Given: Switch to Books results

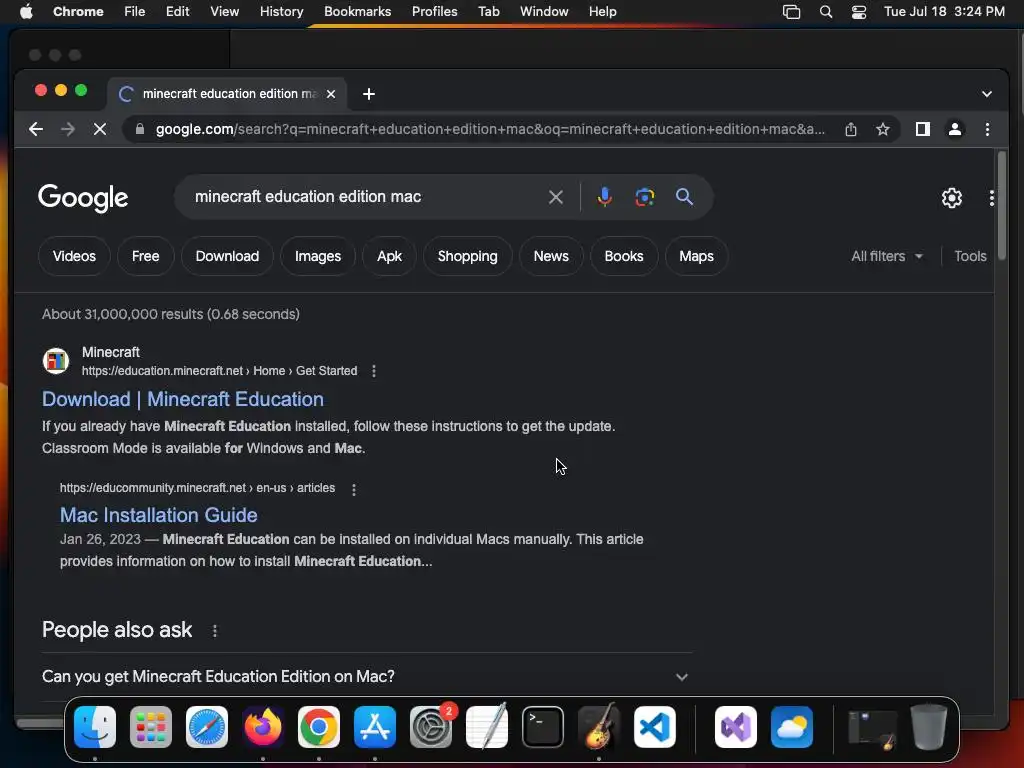Looking at the screenshot, I should pyautogui.click(x=624, y=256).
